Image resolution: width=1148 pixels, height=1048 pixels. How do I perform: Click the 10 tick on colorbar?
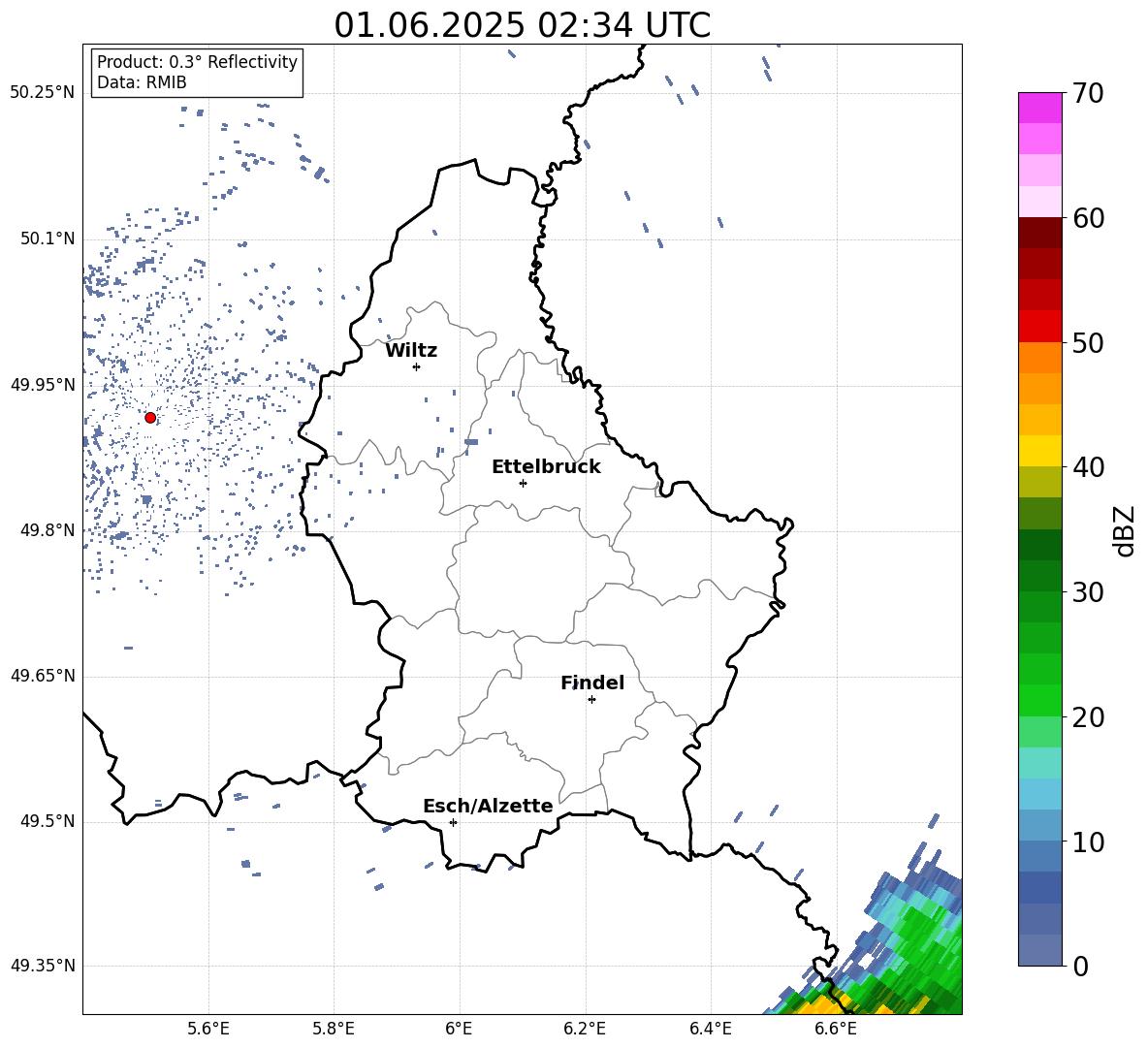coord(1088,842)
